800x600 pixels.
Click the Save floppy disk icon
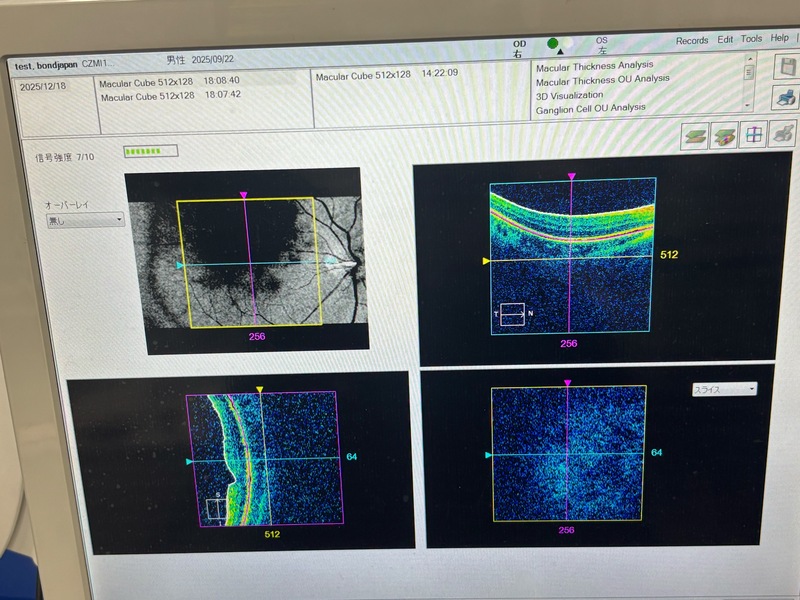click(784, 68)
